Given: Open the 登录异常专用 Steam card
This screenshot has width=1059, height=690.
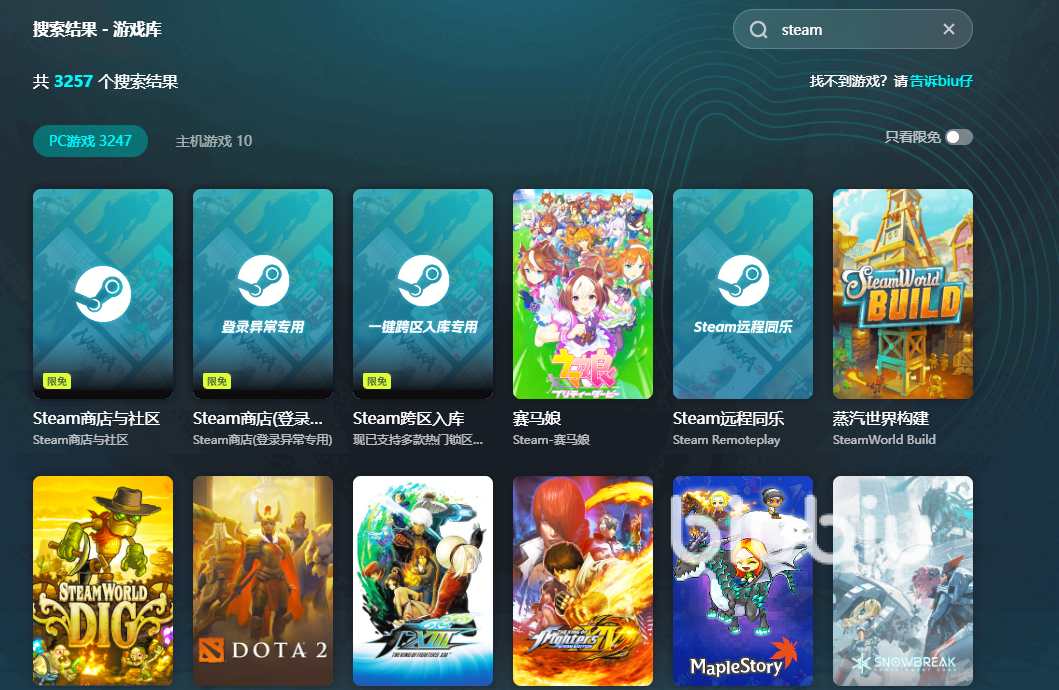Looking at the screenshot, I should [263, 293].
